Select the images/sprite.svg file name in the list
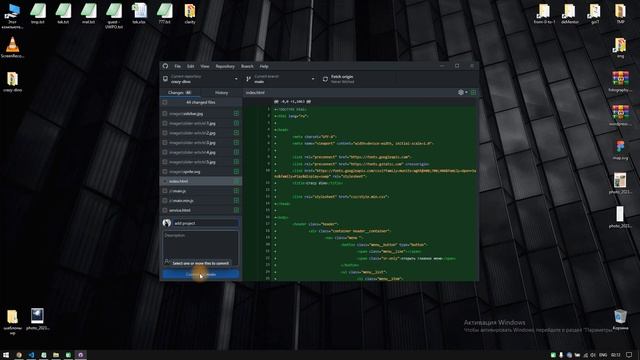The width and height of the screenshot is (640, 360). coord(184,172)
